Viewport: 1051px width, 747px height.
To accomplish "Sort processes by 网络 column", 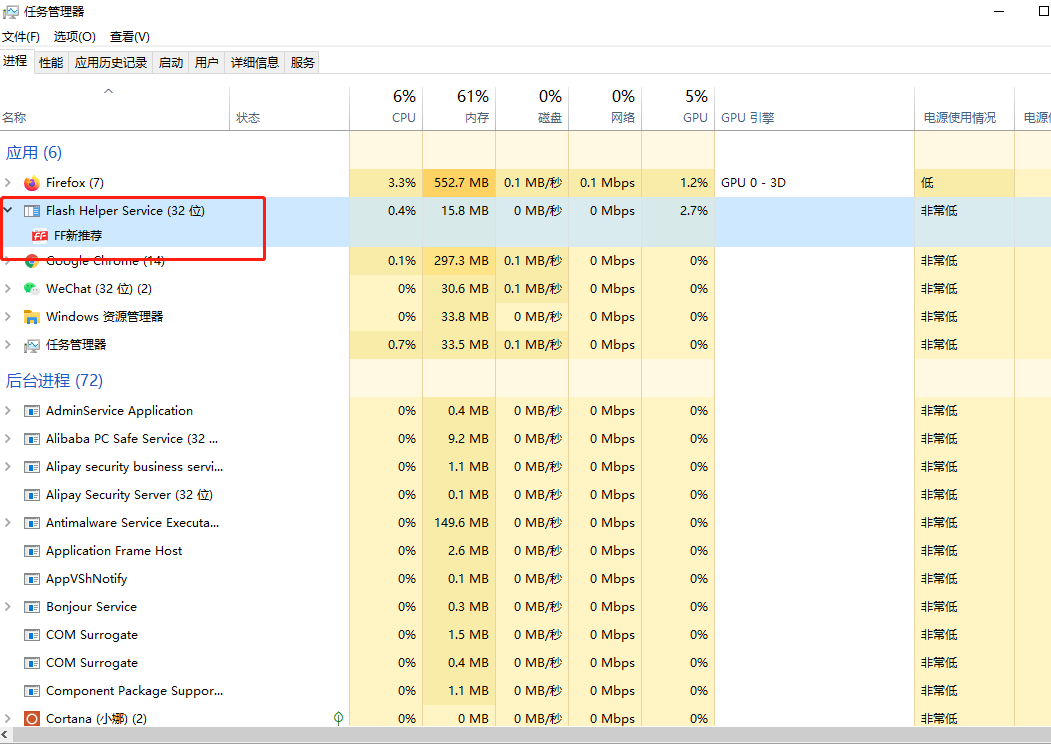I will [605, 109].
